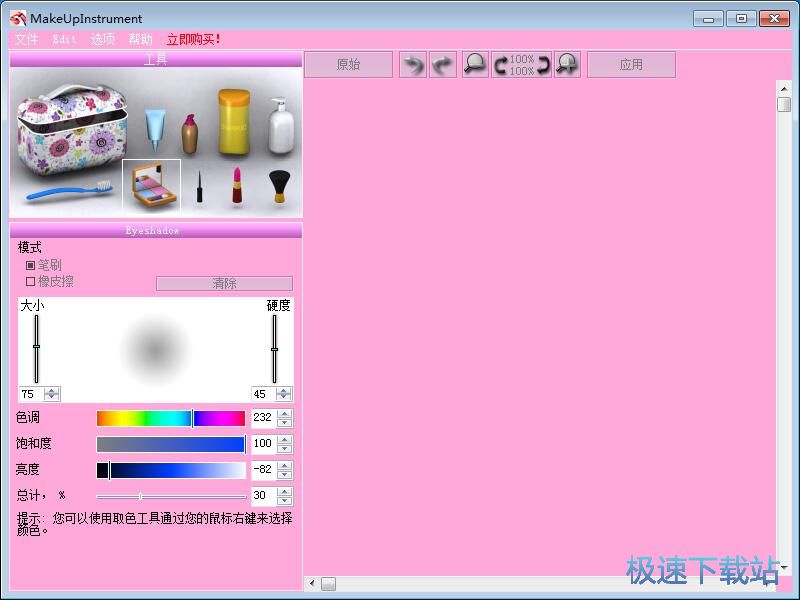
Task: Click the brush size input field
Action: pyautogui.click(x=31, y=394)
